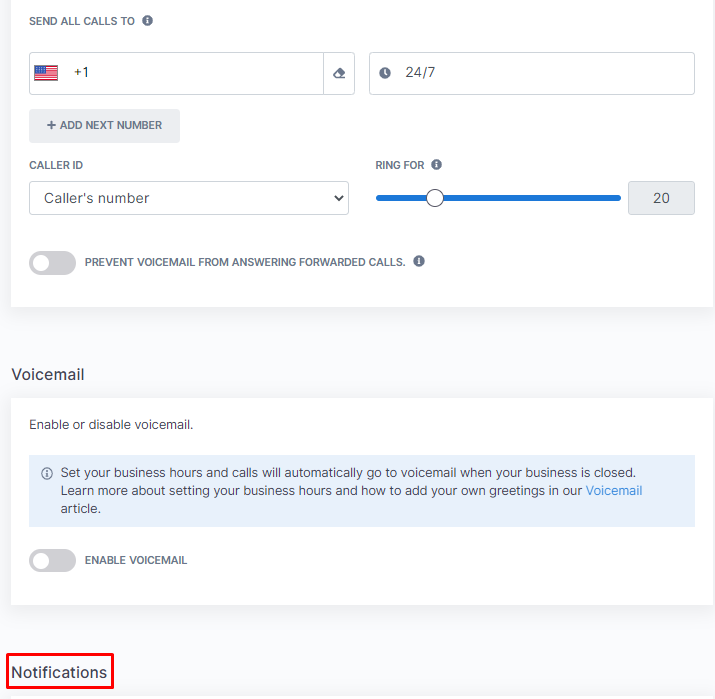The image size is (715, 699).
Task: Click the info icon next to Ring For
Action: pos(436,165)
